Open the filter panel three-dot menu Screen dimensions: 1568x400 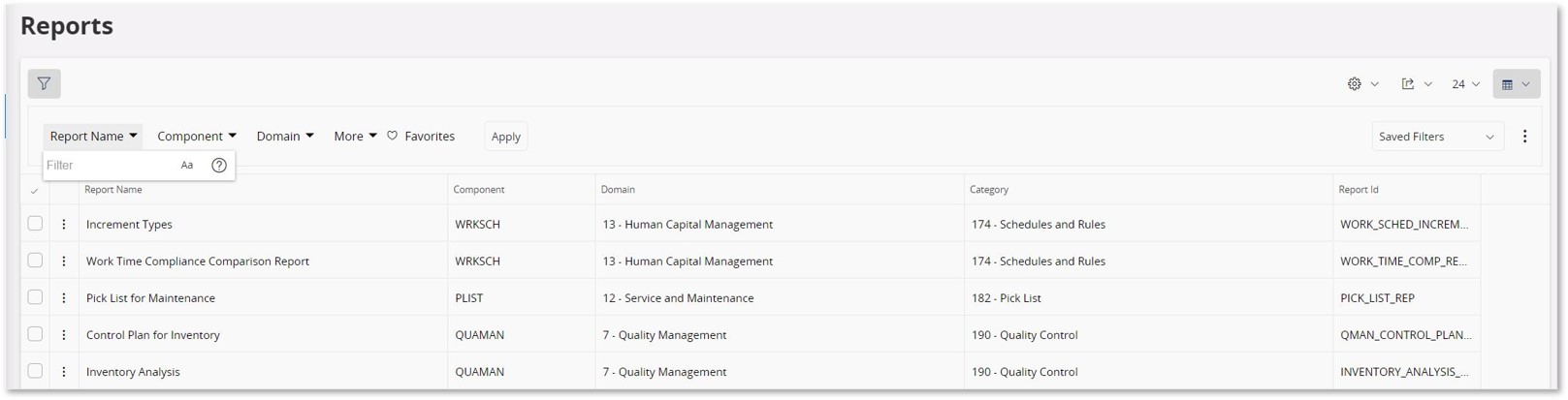[x=1524, y=137]
